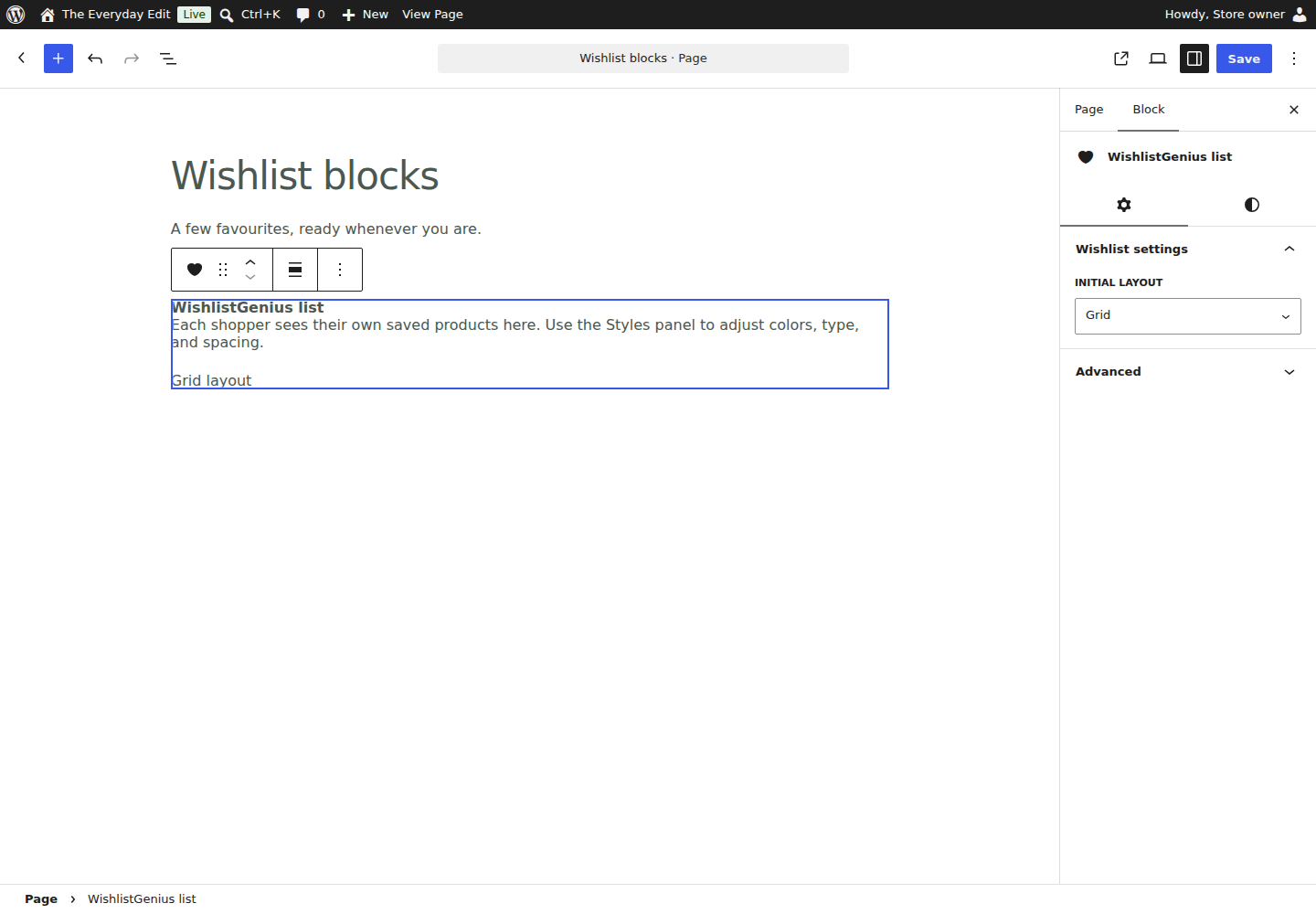Image resolution: width=1316 pixels, height=914 pixels.
Task: Redo the last undone change
Action: pyautogui.click(x=132, y=58)
